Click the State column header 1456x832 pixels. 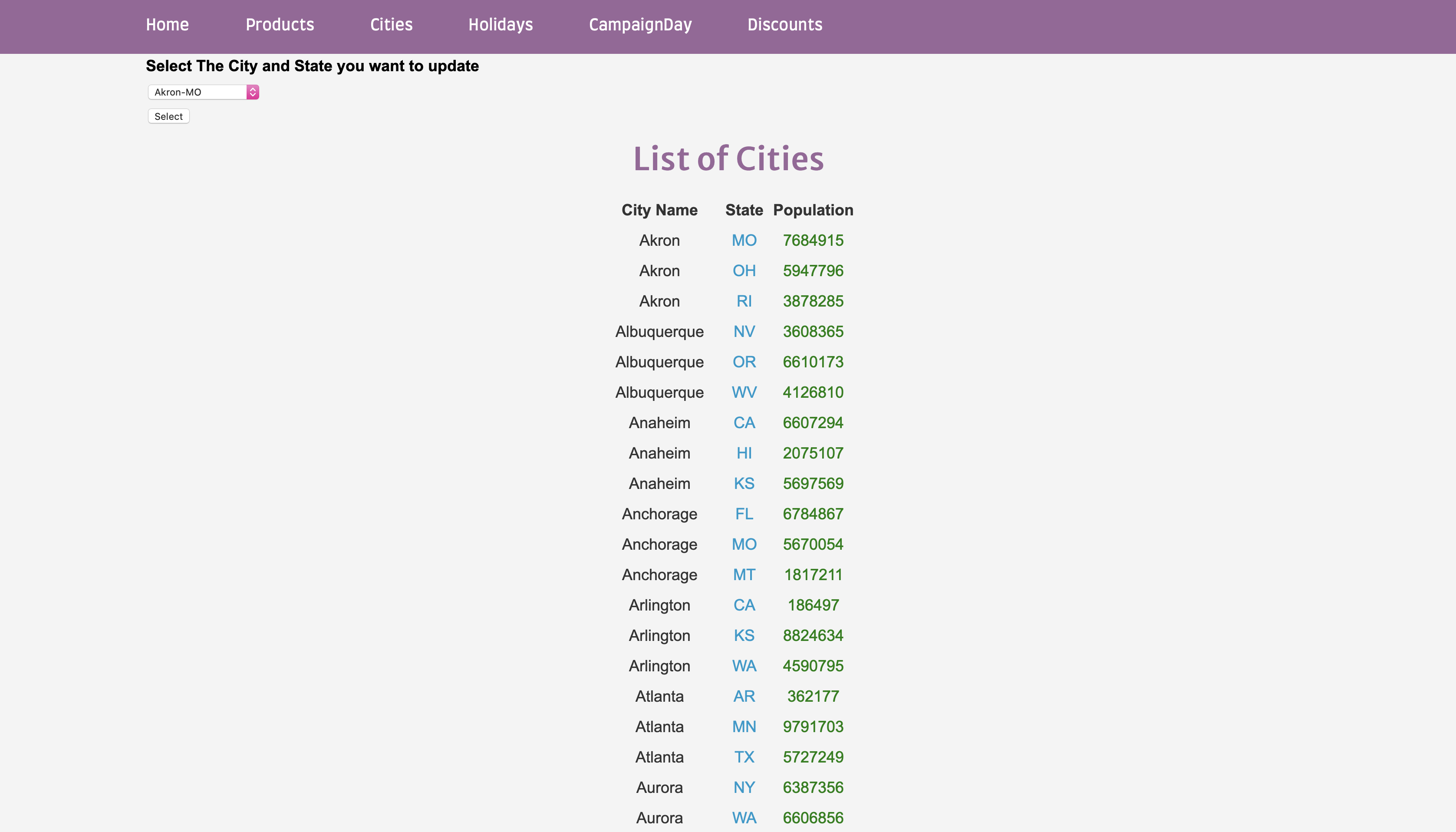pyautogui.click(x=744, y=210)
